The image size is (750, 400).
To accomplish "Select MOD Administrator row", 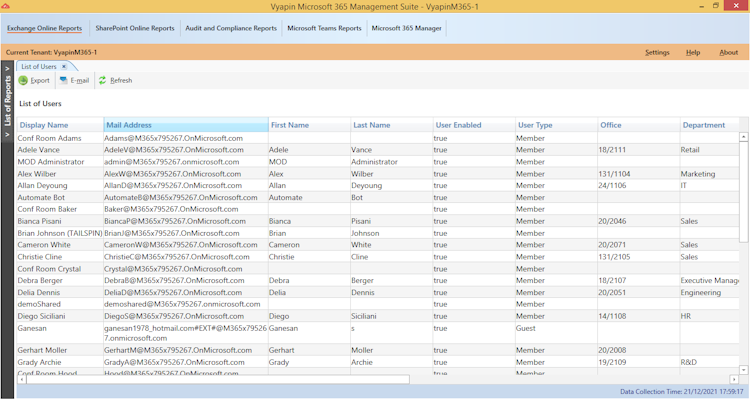I will click(378, 162).
